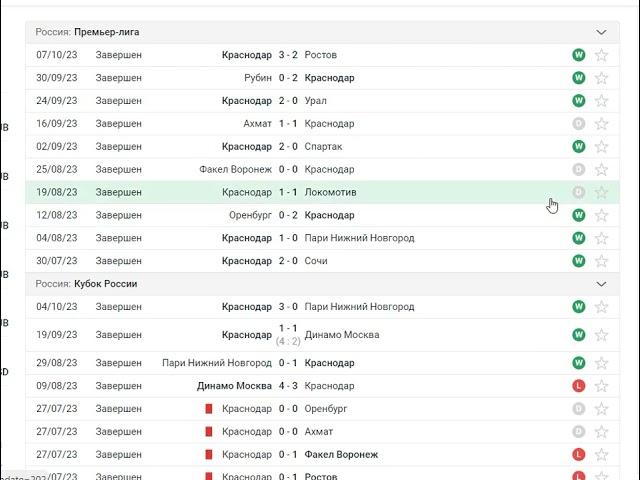Click loss badge on Динамо Москва 4-3 row
The height and width of the screenshot is (480, 640).
tap(579, 386)
